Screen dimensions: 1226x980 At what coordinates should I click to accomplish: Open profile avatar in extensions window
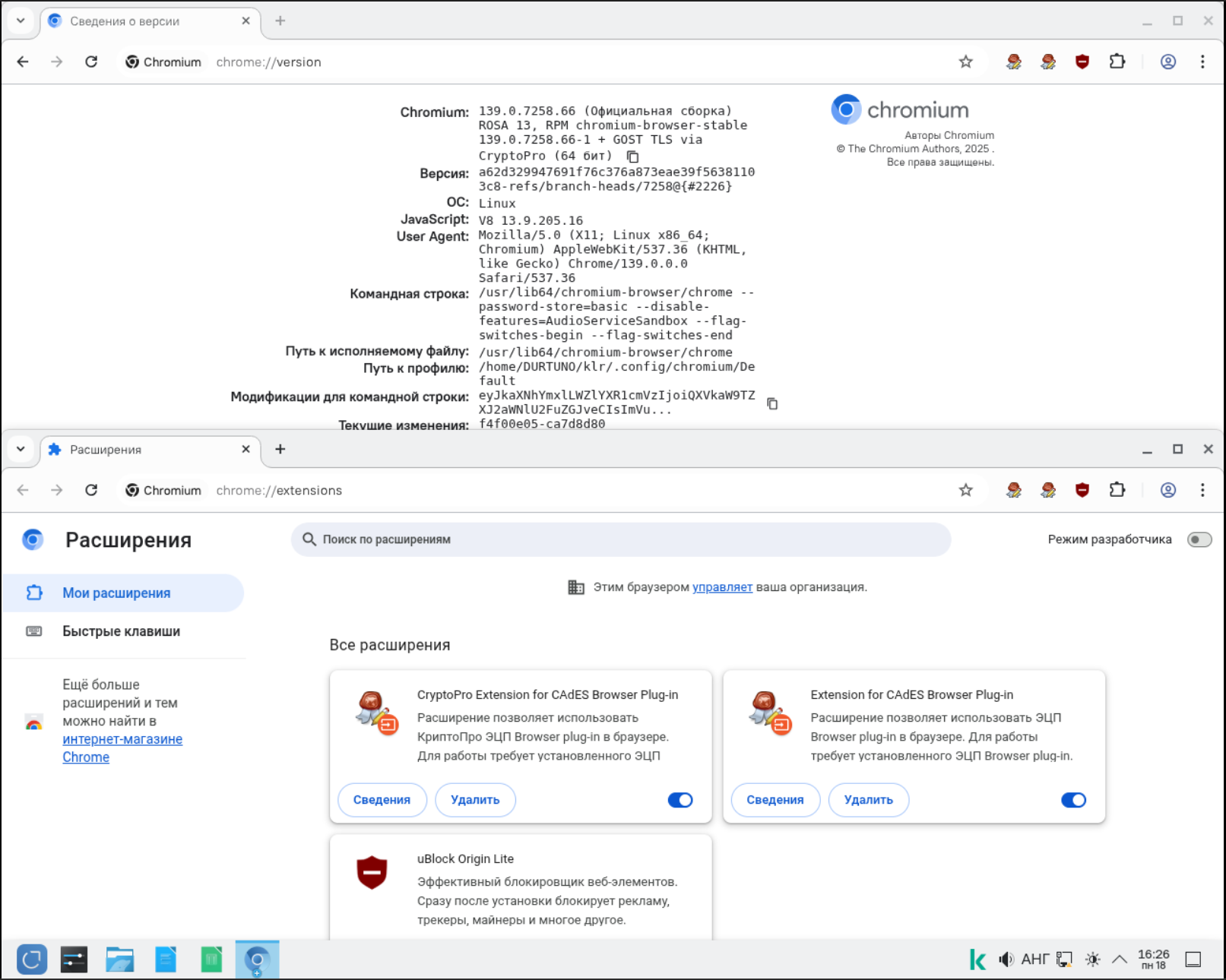(x=1168, y=490)
